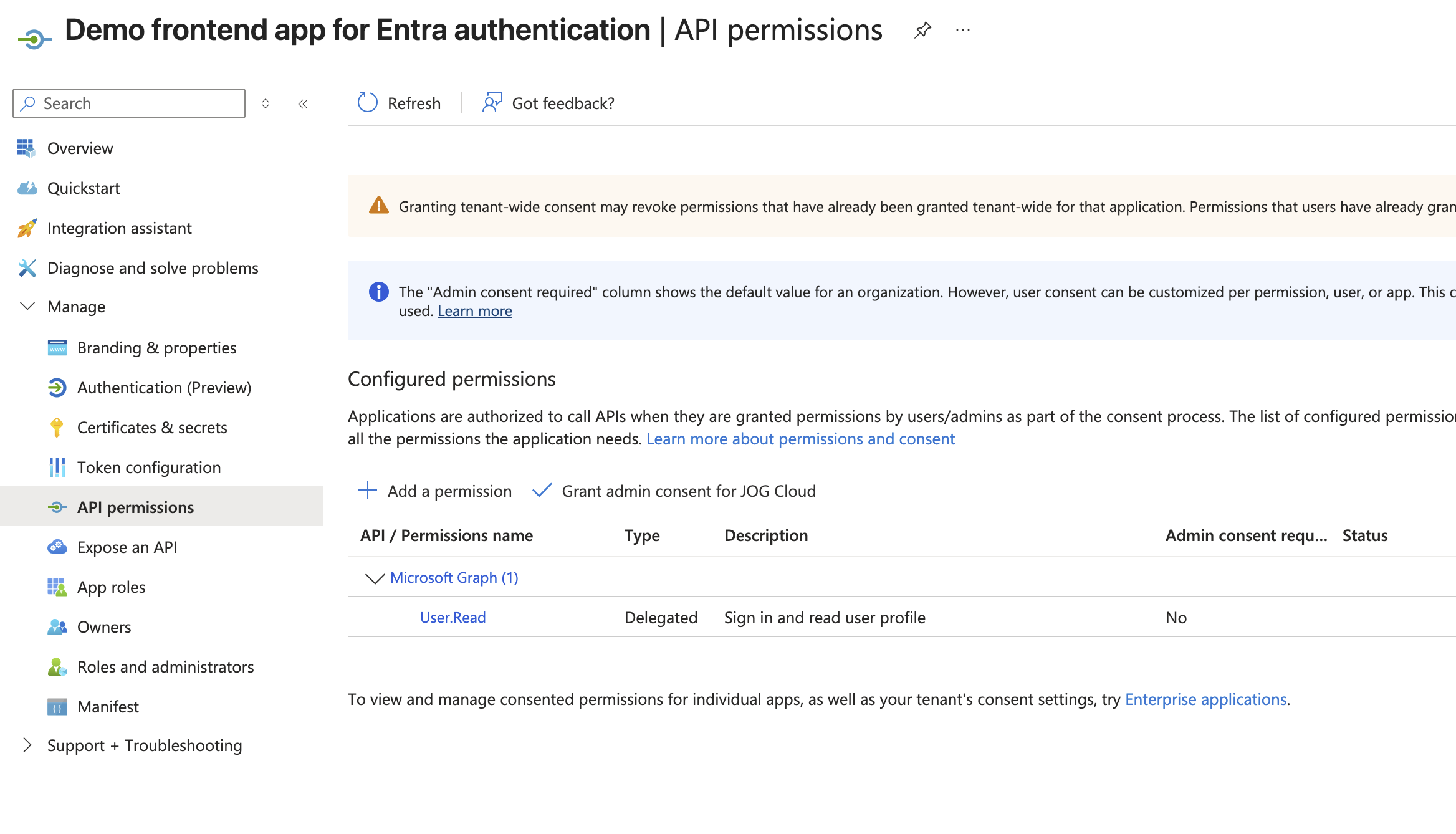Collapse the sidebar with double chevron

(x=303, y=104)
